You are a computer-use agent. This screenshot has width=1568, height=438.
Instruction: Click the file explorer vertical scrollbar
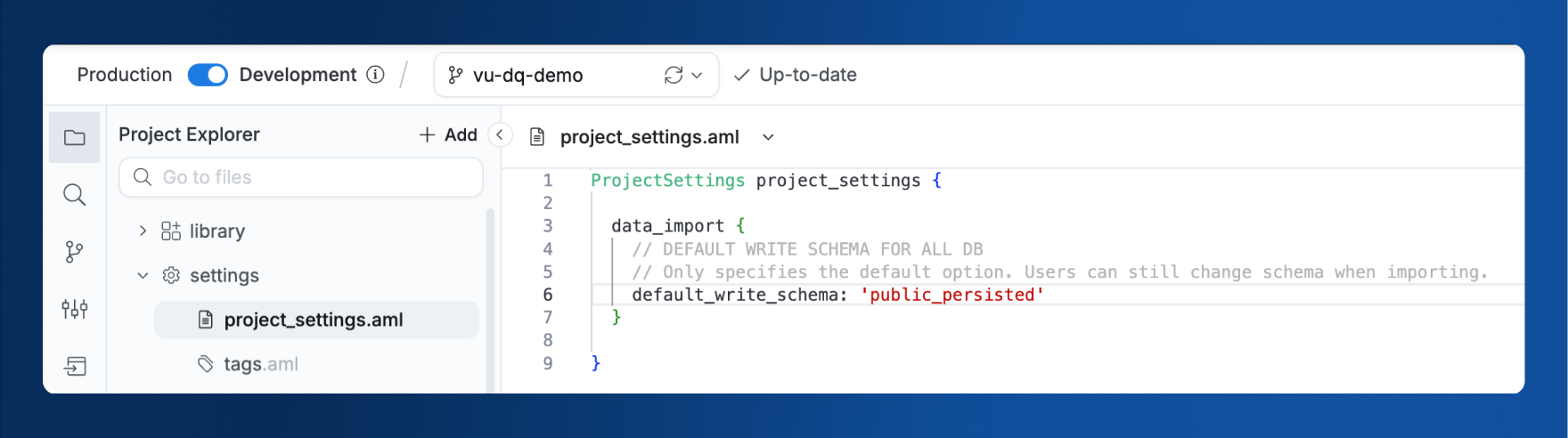click(490, 300)
